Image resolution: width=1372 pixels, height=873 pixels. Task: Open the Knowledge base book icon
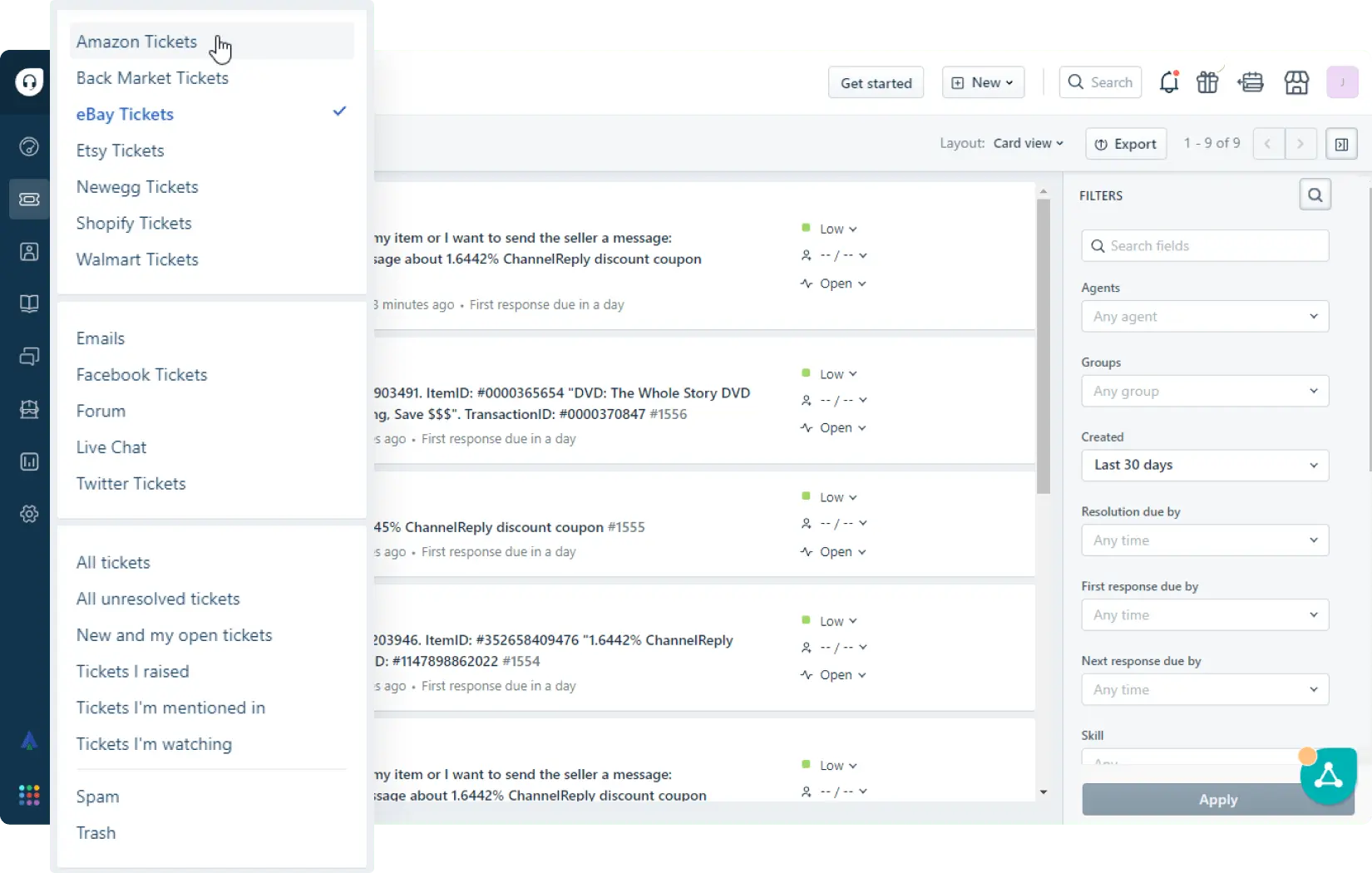[x=29, y=303]
